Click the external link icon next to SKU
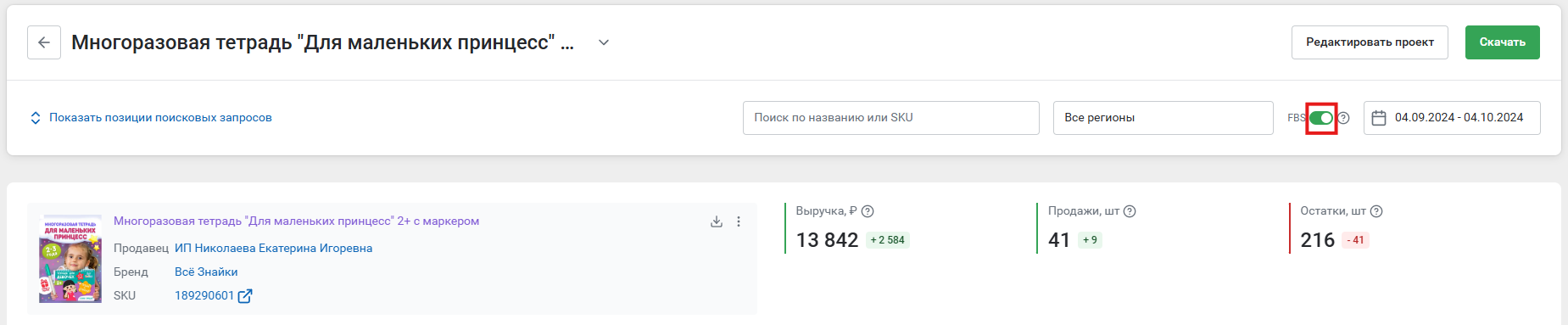The width and height of the screenshot is (1568, 325). [245, 296]
